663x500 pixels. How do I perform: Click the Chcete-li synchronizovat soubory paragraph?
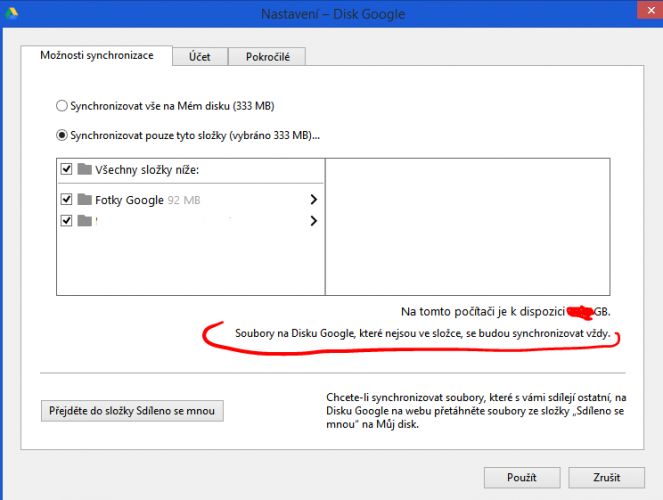[x=476, y=410]
